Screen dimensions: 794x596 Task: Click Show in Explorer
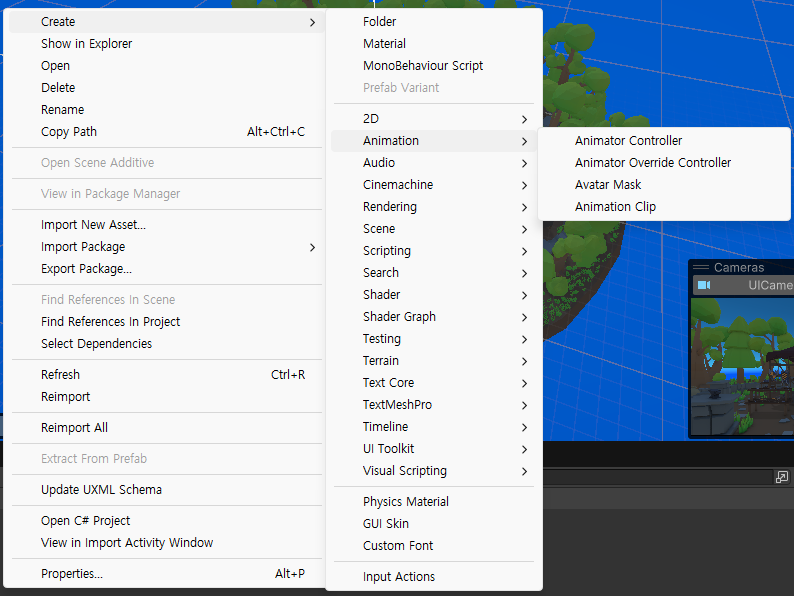(166, 44)
